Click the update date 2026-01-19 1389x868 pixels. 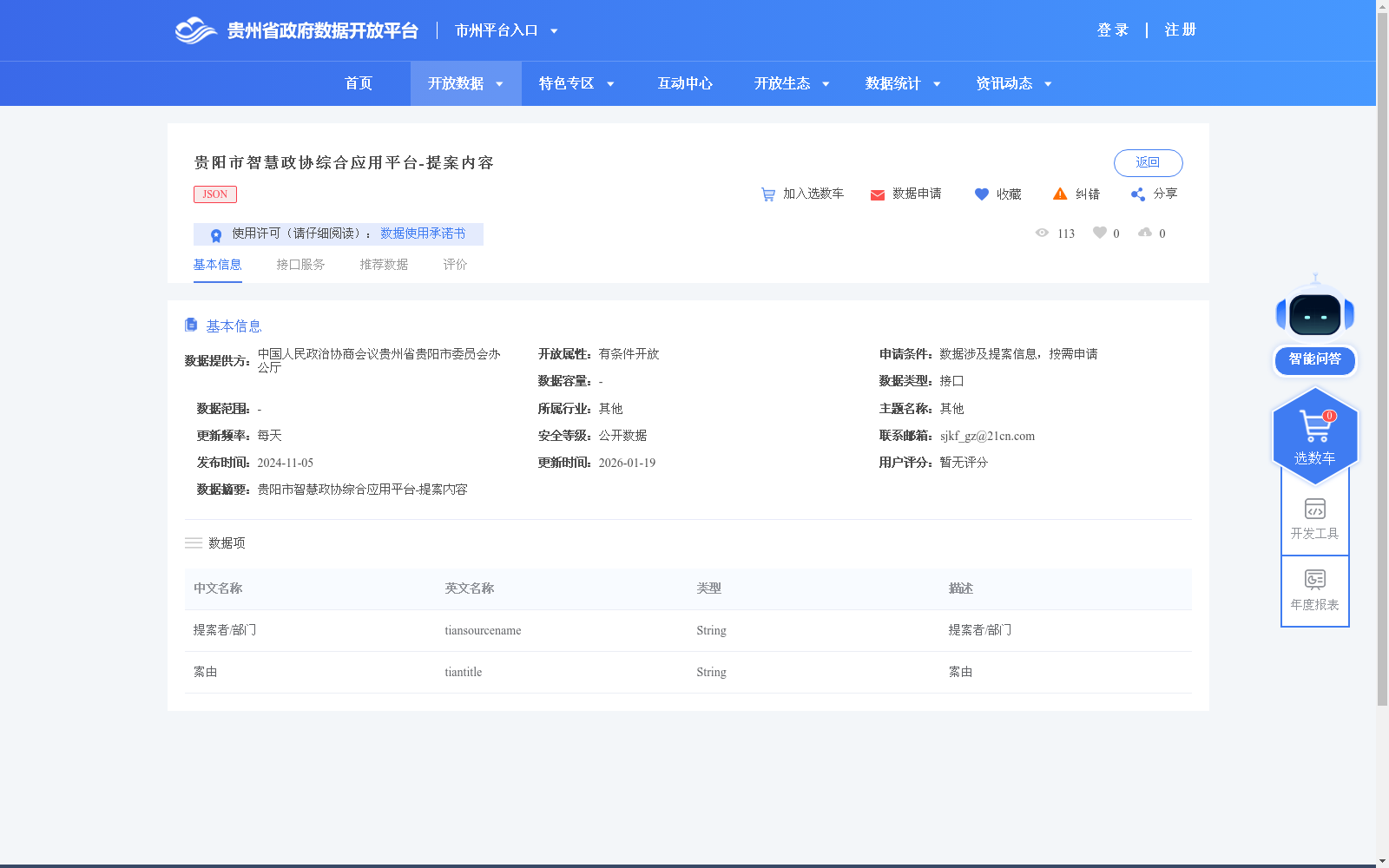coord(627,464)
